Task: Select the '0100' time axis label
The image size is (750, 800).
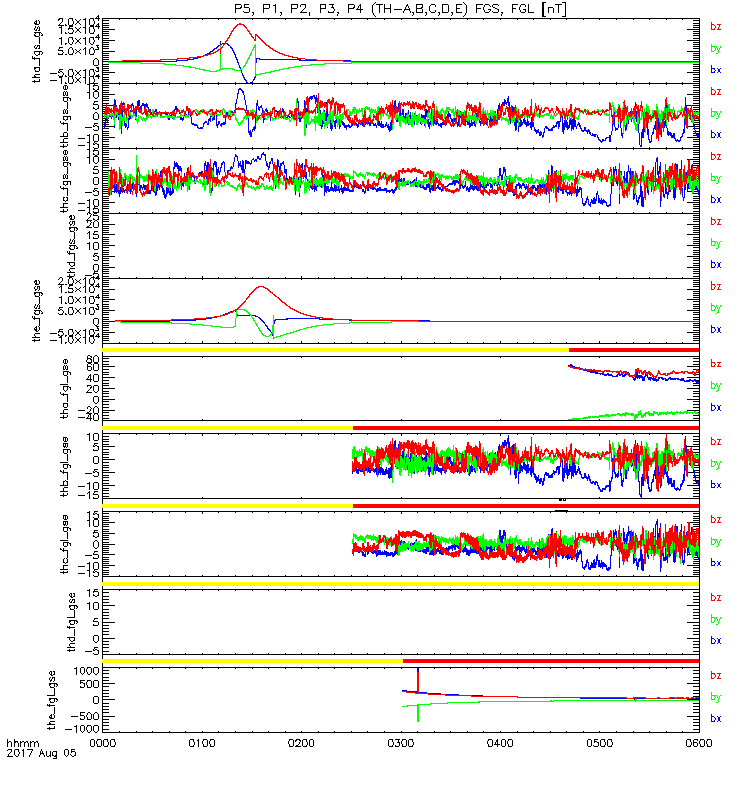Action: pos(202,743)
